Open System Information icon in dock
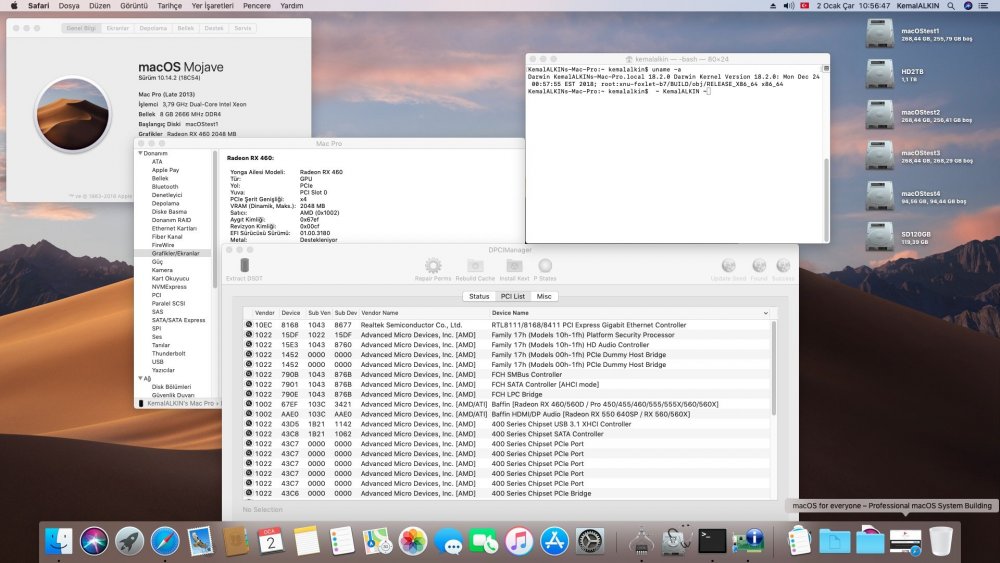The width and height of the screenshot is (1000, 563). click(x=747, y=541)
